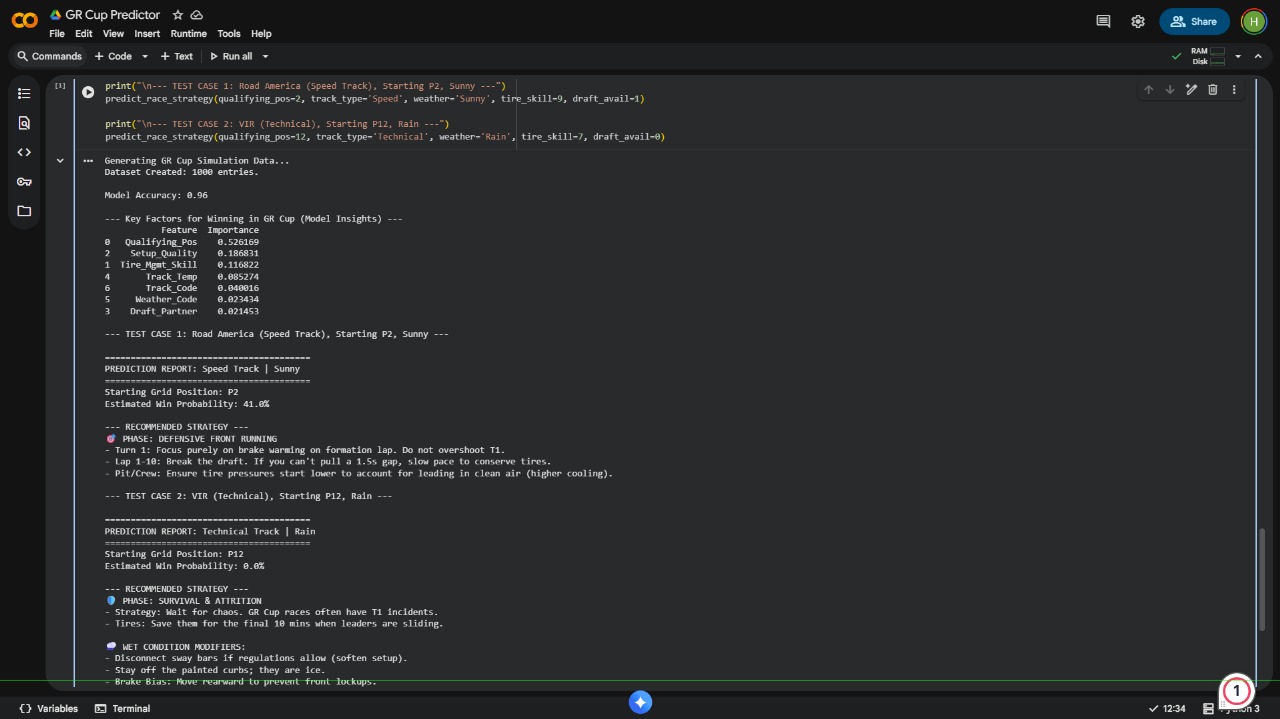Click the Setup_Quality importance row
Image resolution: width=1280 pixels, height=719 pixels.
point(182,253)
